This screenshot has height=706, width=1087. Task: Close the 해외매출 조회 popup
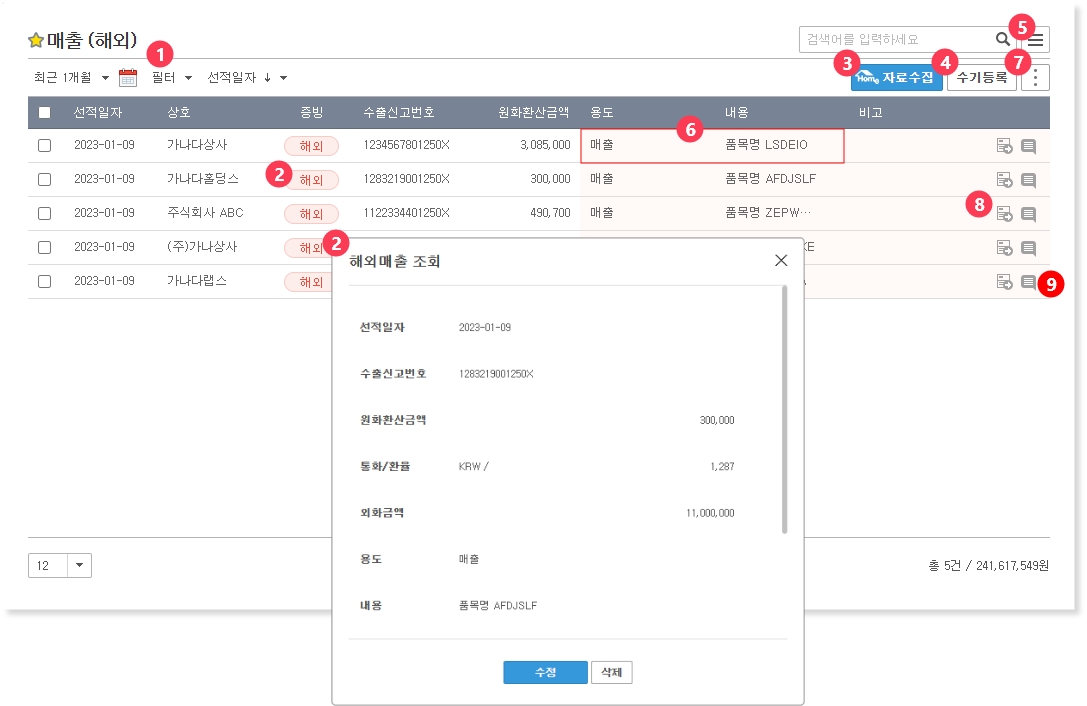click(781, 260)
